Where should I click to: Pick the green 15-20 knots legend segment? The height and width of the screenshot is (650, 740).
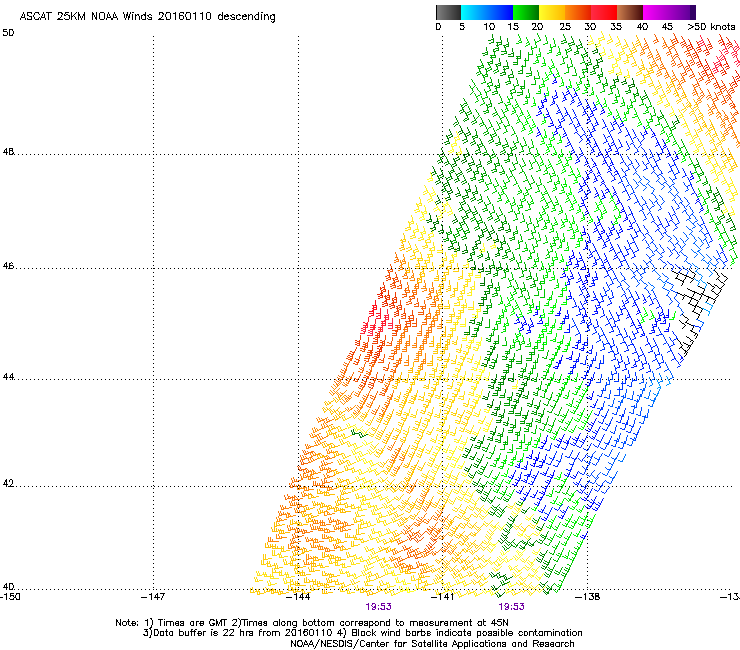pos(526,12)
